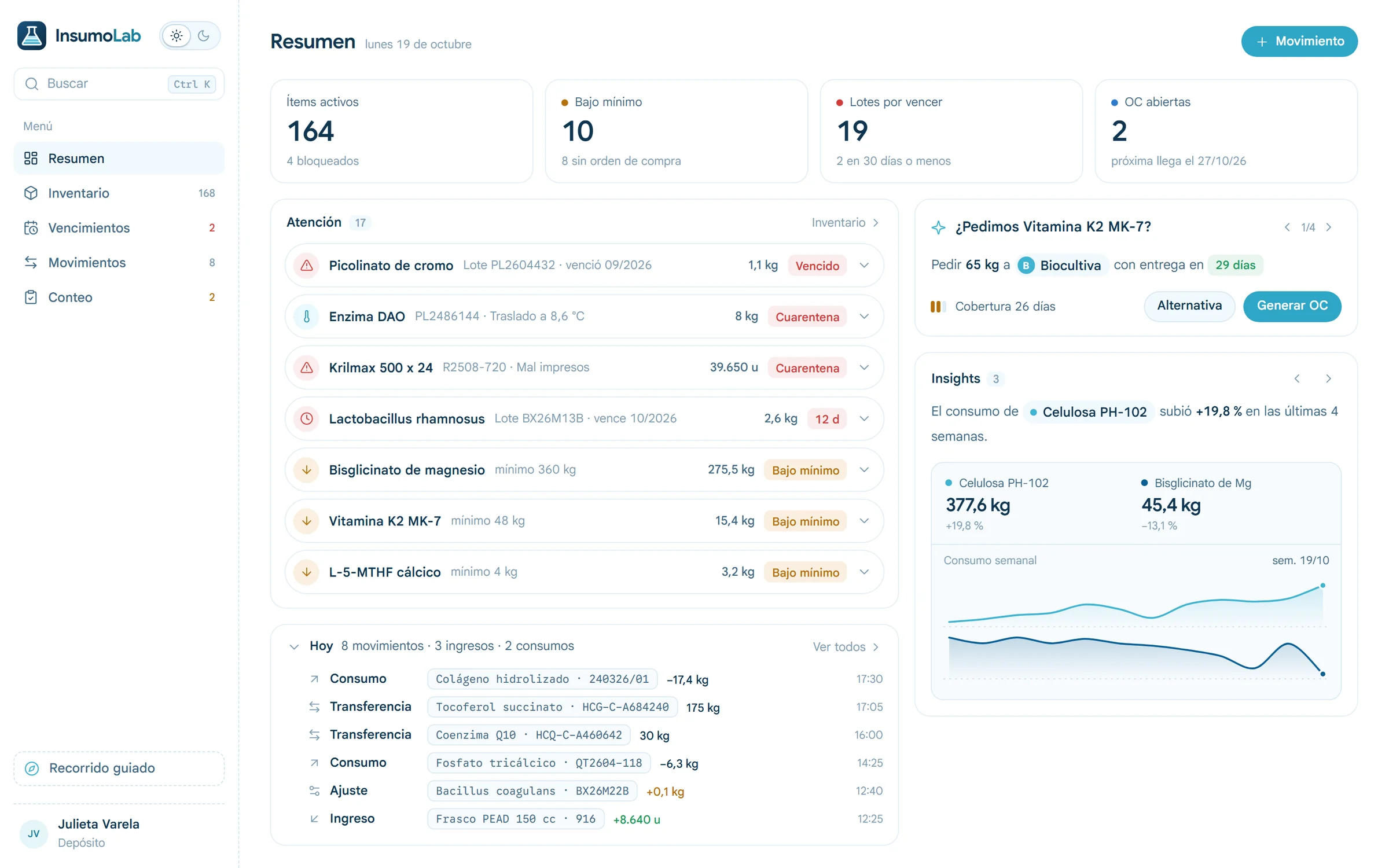Open the Ítems activos card
Image resolution: width=1389 pixels, height=868 pixels.
[402, 131]
